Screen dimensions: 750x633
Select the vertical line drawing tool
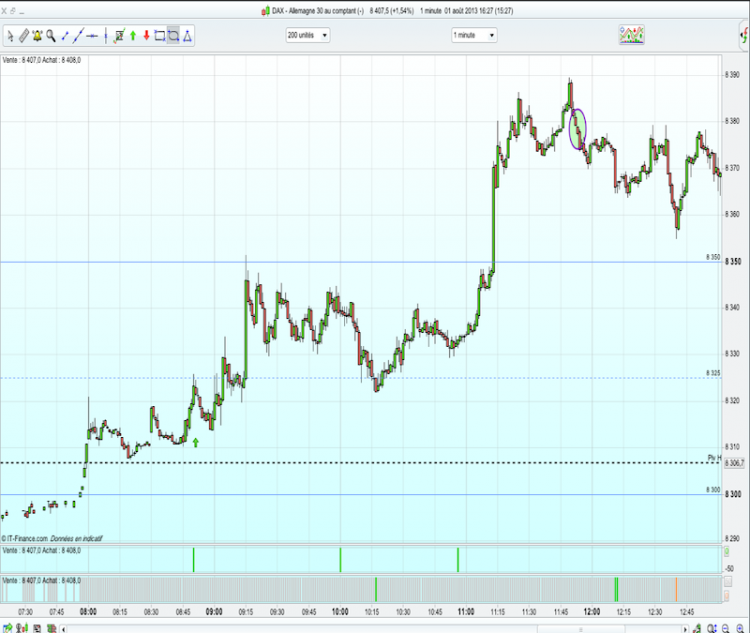pyautogui.click(x=106, y=35)
